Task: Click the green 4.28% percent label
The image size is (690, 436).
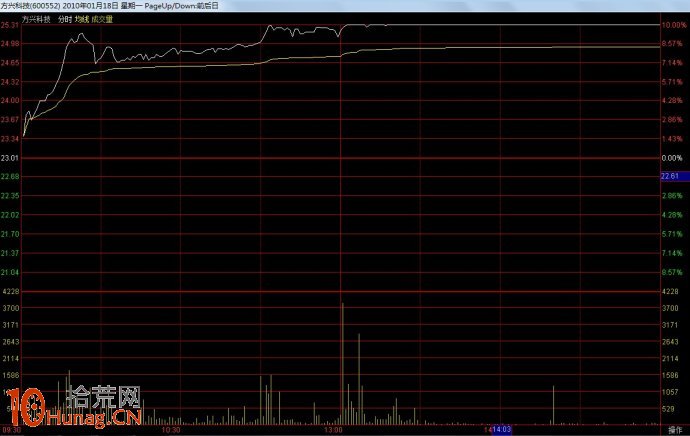Action: coord(672,215)
